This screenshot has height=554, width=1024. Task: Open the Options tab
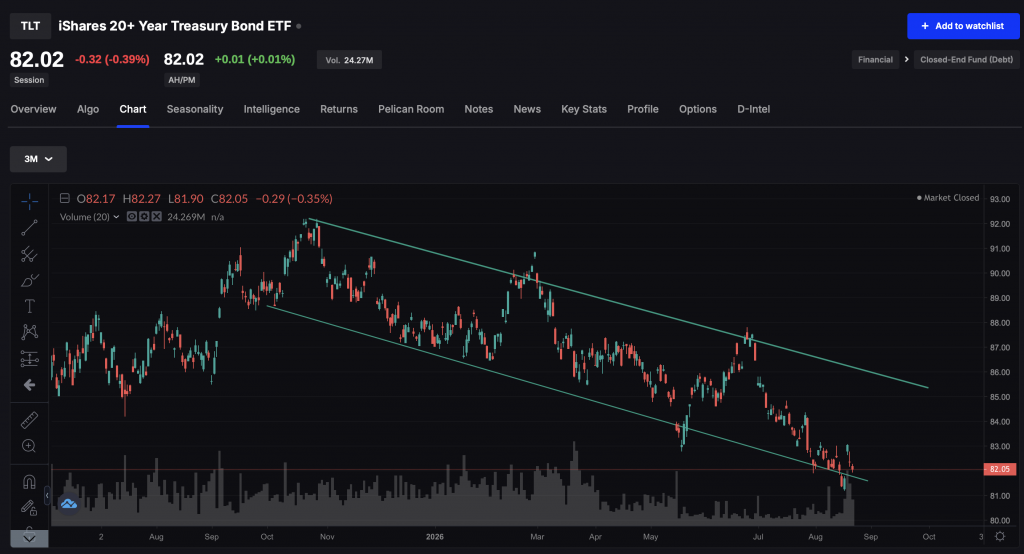(697, 109)
